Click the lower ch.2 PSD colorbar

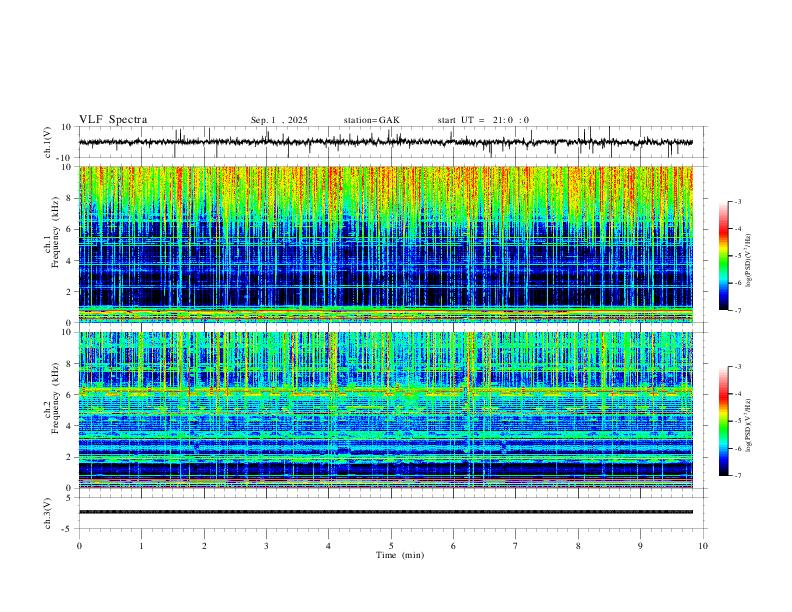click(724, 421)
